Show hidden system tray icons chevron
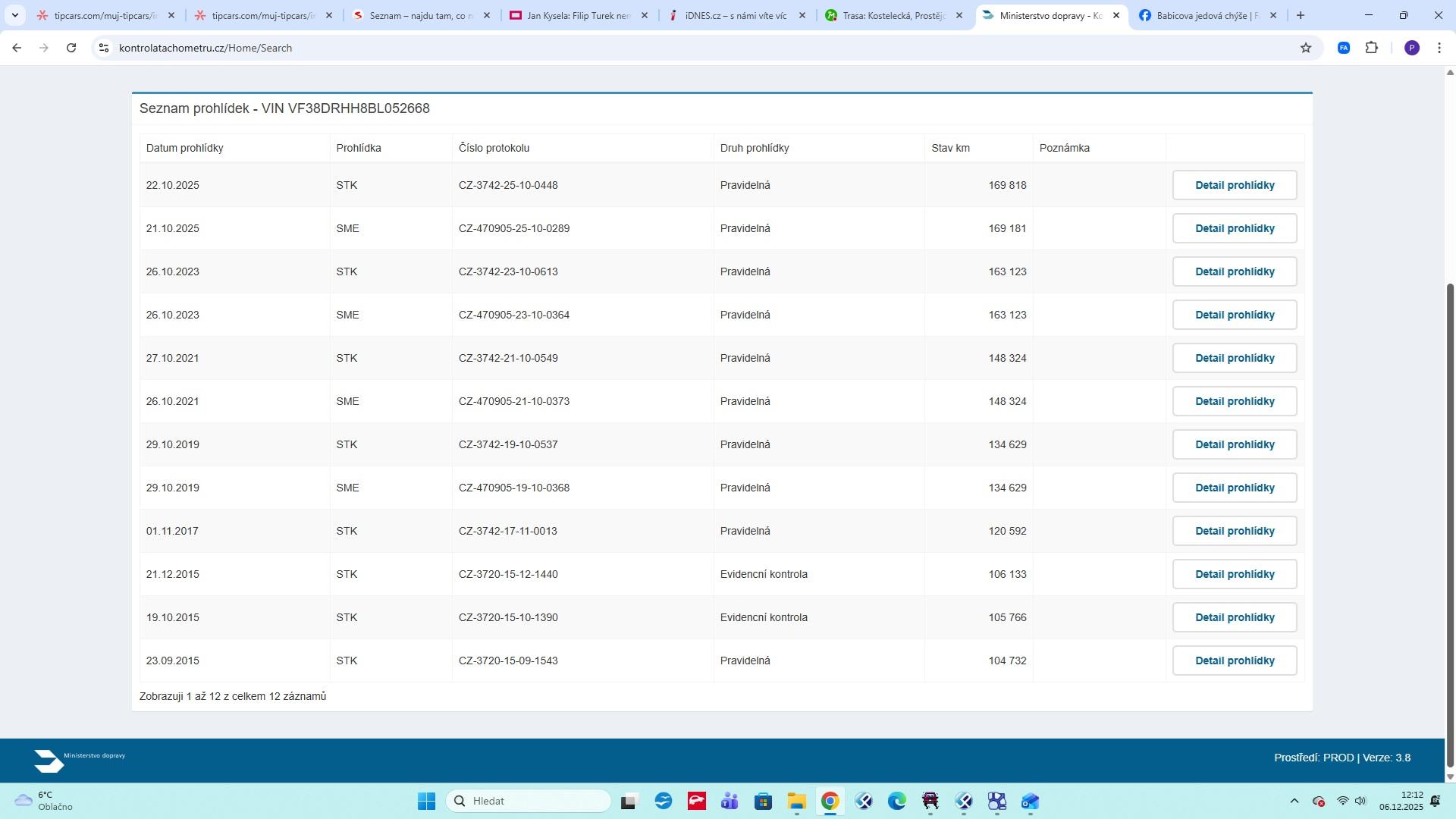 (x=1294, y=802)
